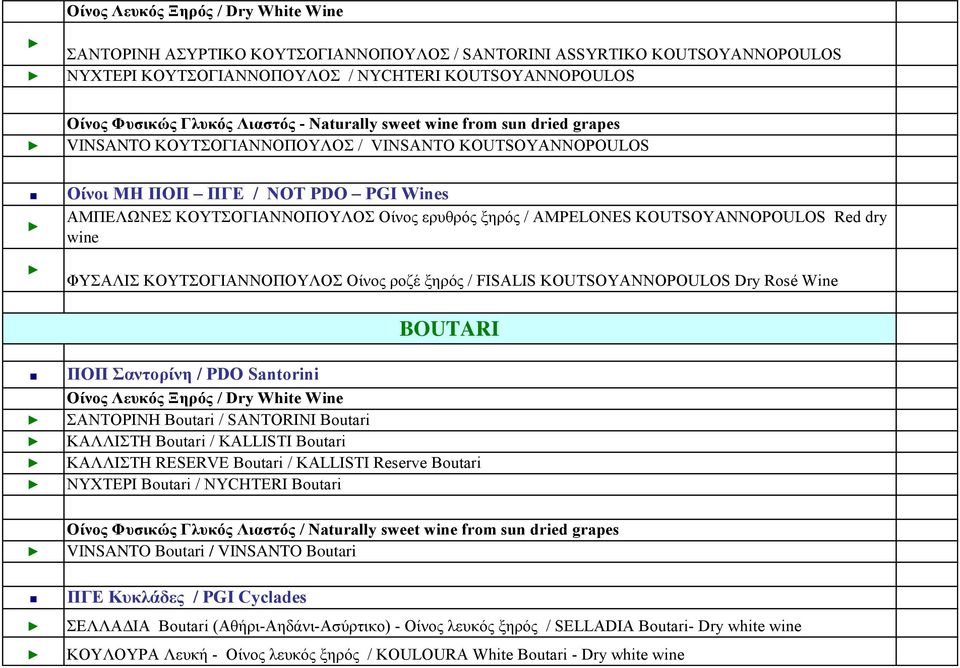The image size is (960, 668).
Task: Click the green arrow beside KOULOURA White Boutari
Action: click(33, 654)
